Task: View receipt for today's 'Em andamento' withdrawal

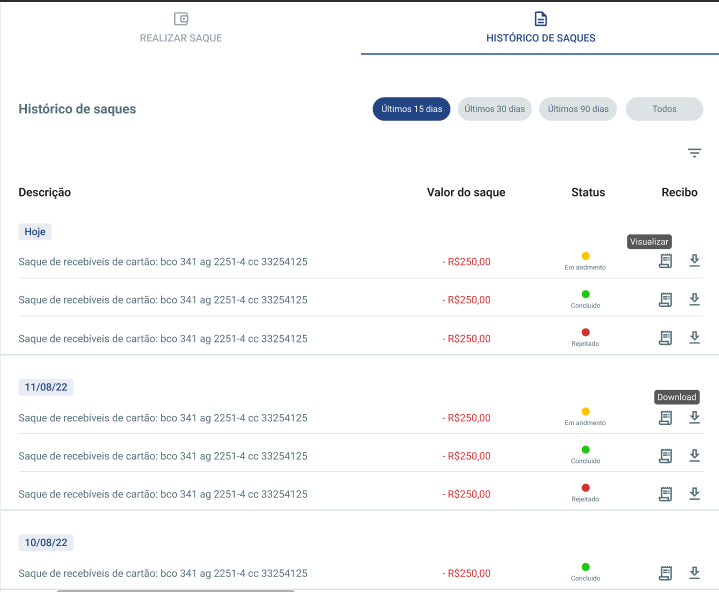Action: (x=665, y=261)
